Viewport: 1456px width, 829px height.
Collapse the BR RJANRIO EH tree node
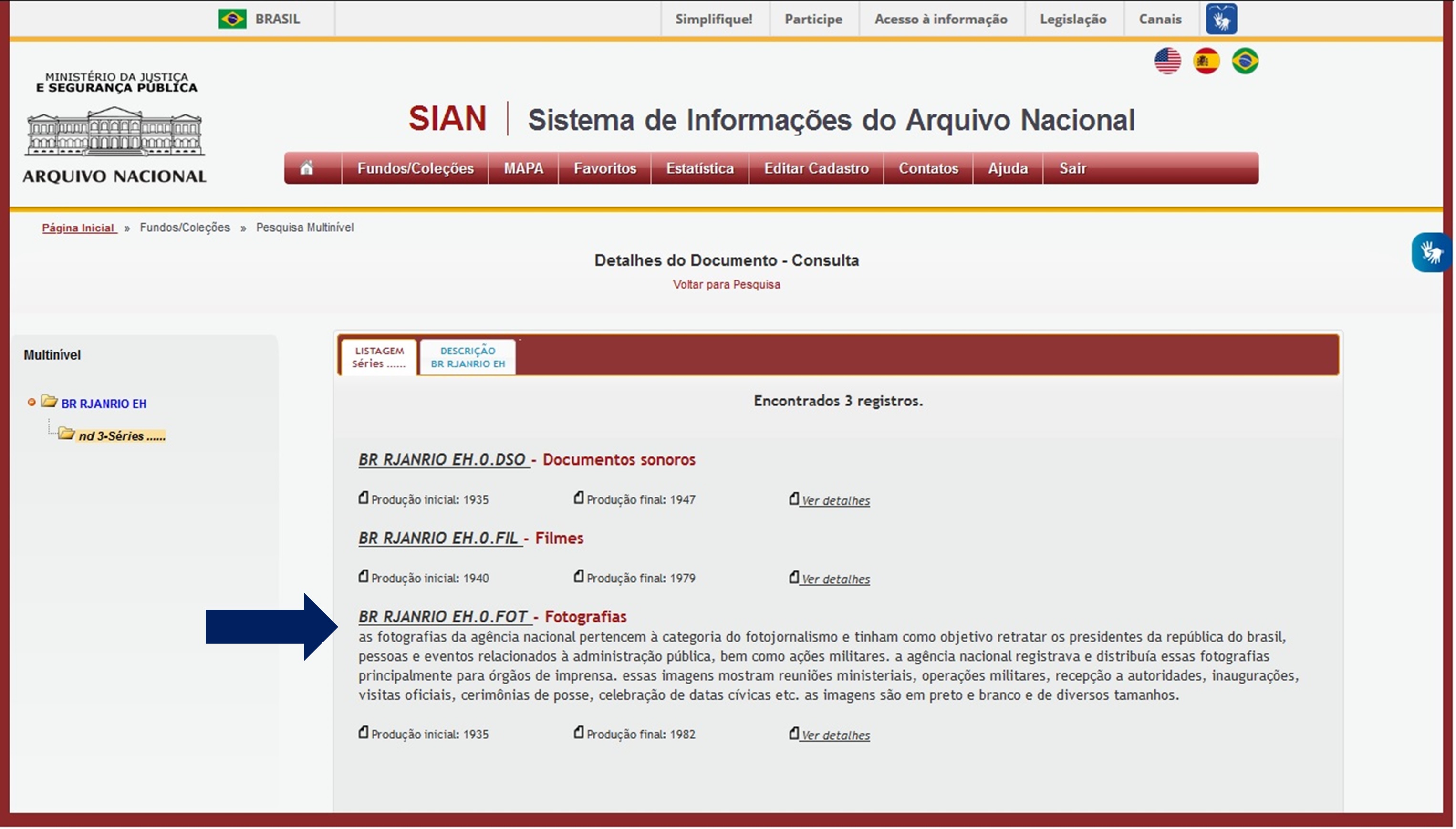coord(31,404)
